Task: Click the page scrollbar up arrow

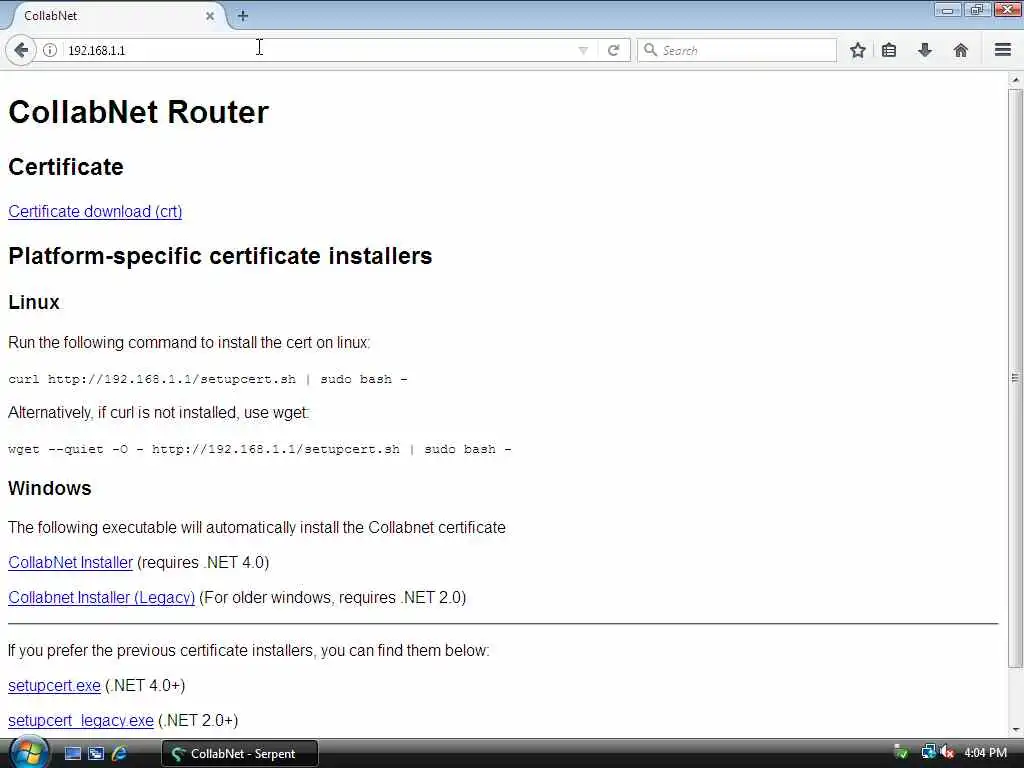Action: pos(1015,80)
